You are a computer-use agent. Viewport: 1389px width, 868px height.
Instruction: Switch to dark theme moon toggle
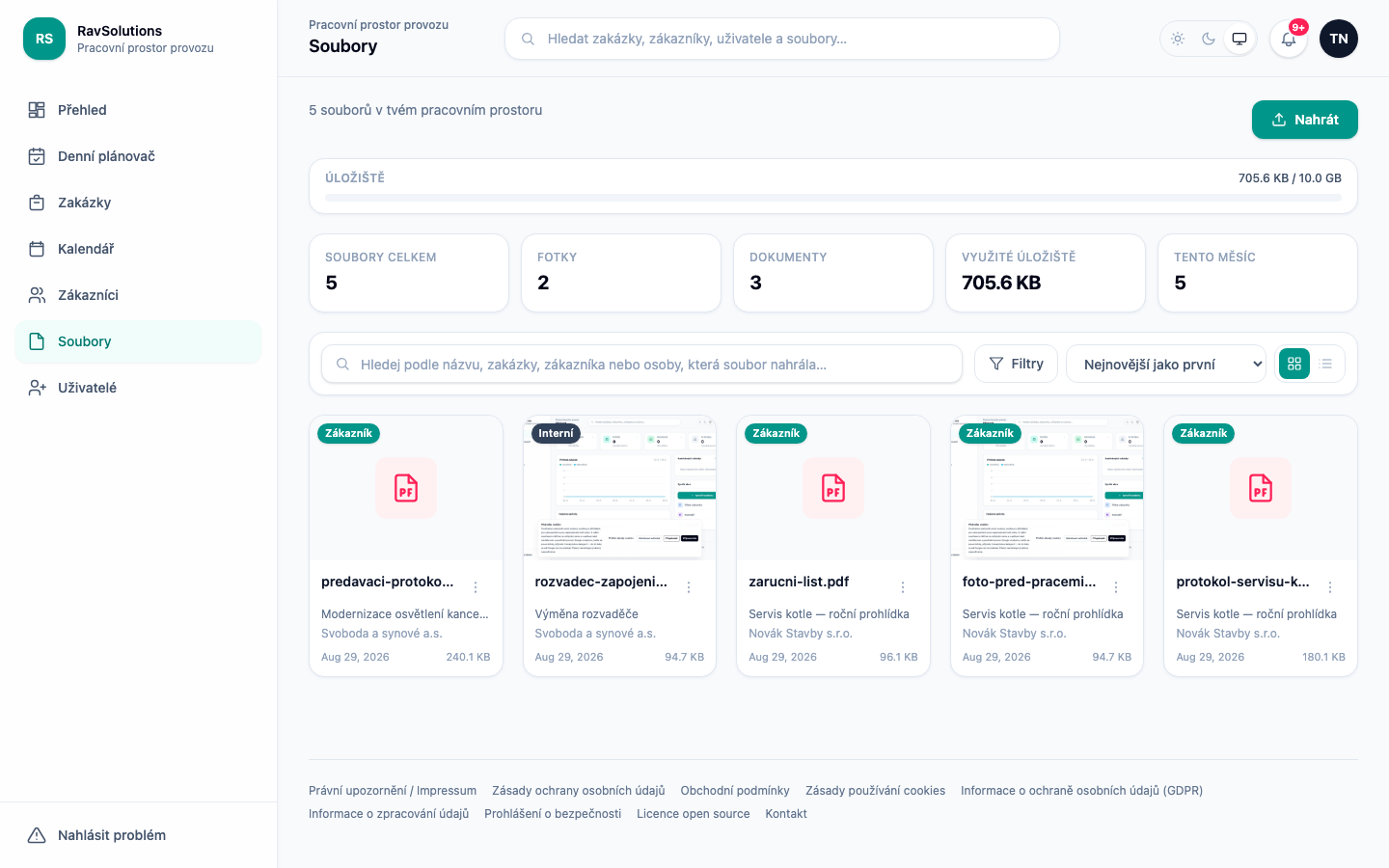1209,39
